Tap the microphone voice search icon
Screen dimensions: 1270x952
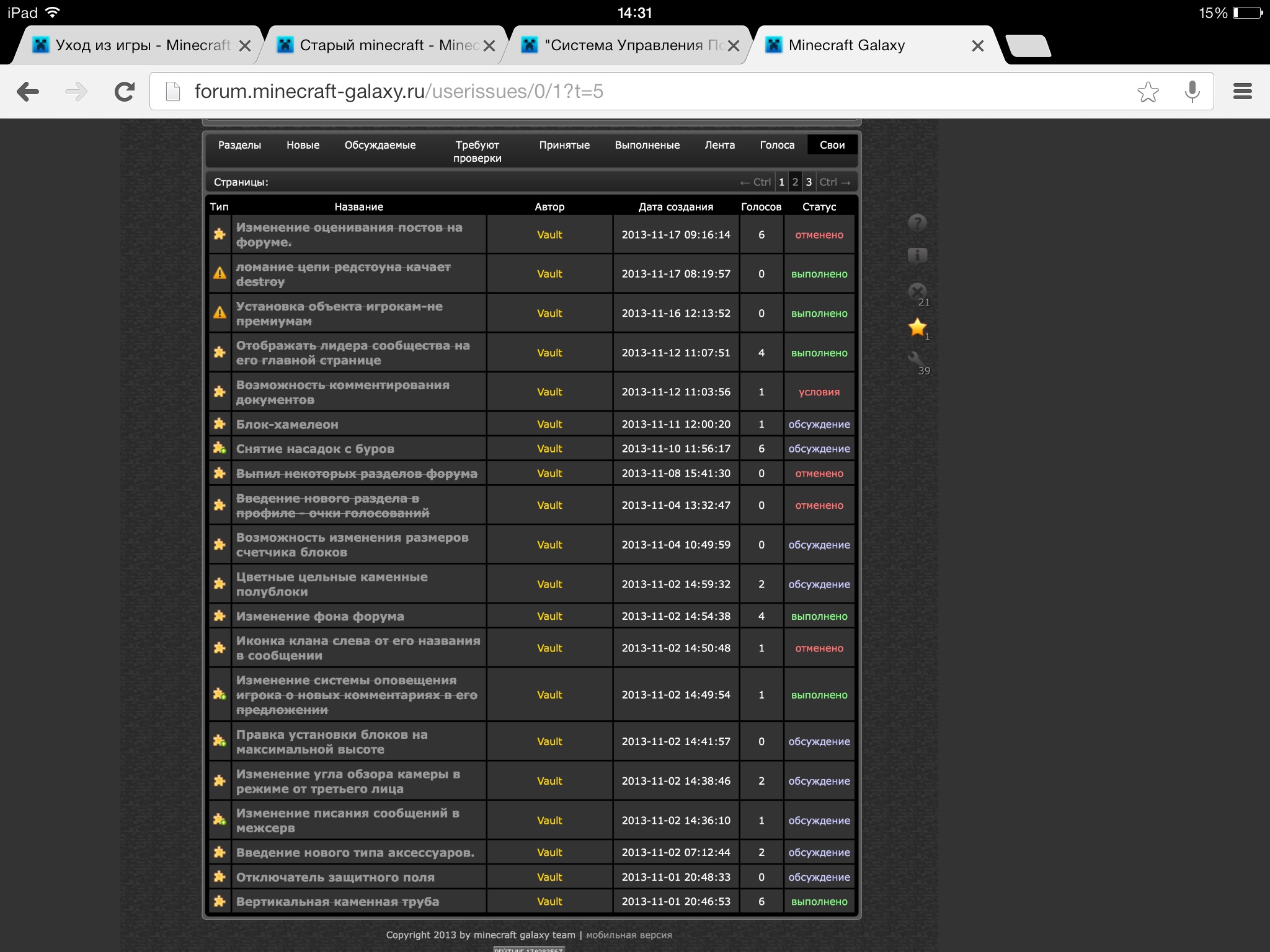coord(1192,92)
